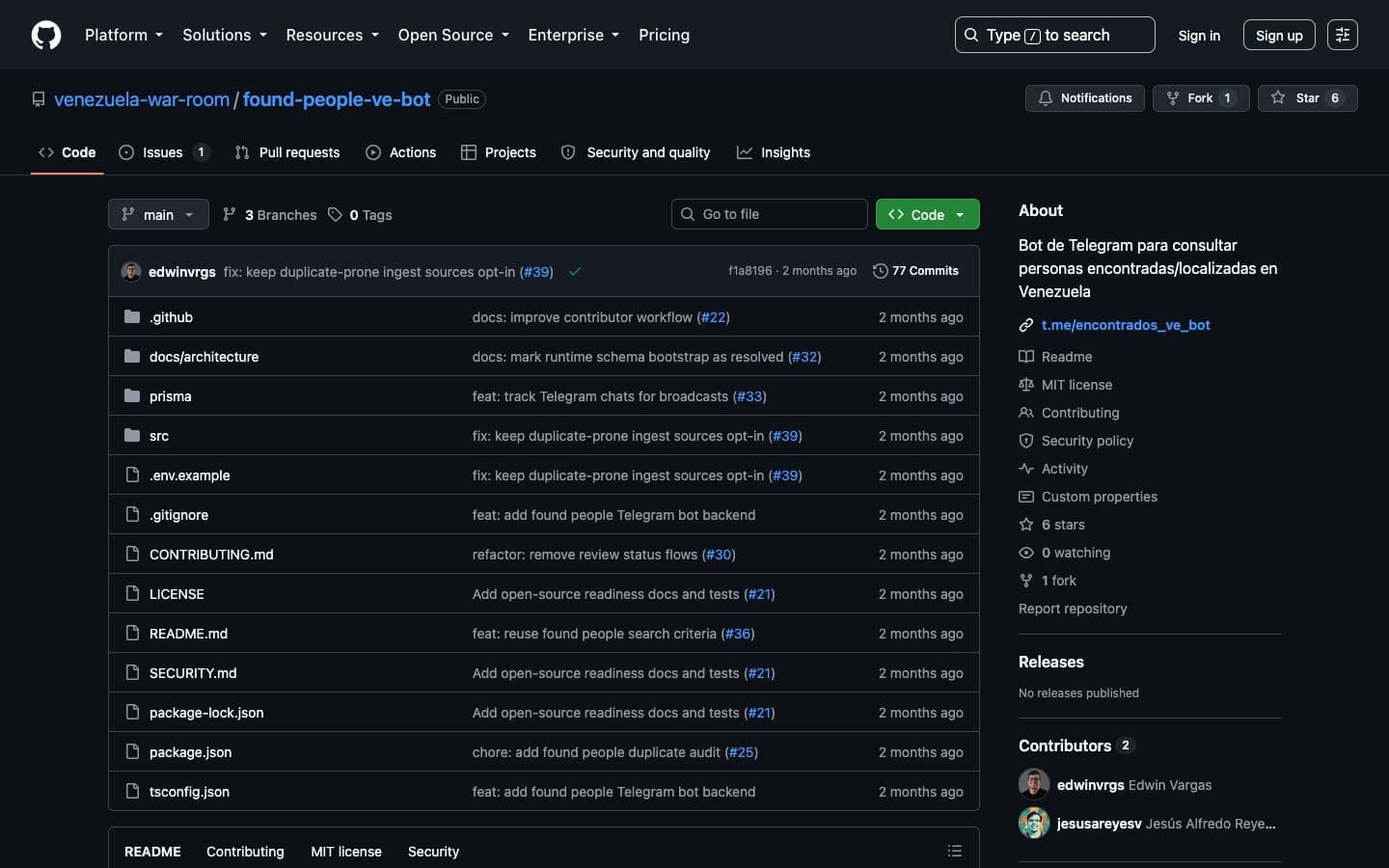Open pull request #39 link in commit bar
Image resolution: width=1389 pixels, height=868 pixels.
click(x=537, y=272)
